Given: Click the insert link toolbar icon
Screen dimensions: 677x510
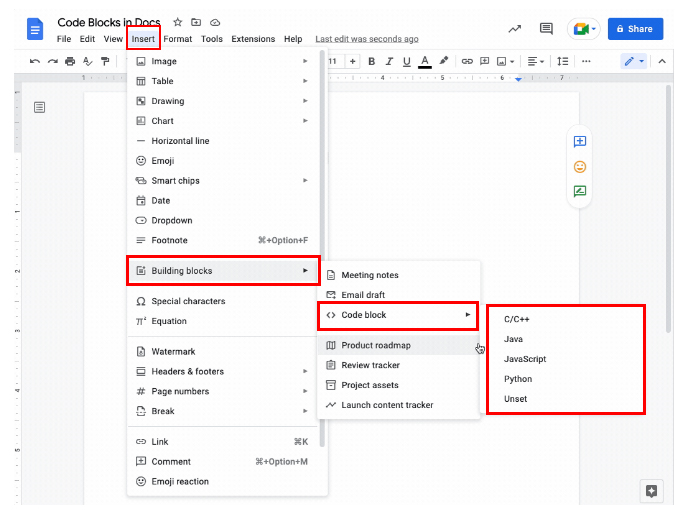Looking at the screenshot, I should 467,61.
